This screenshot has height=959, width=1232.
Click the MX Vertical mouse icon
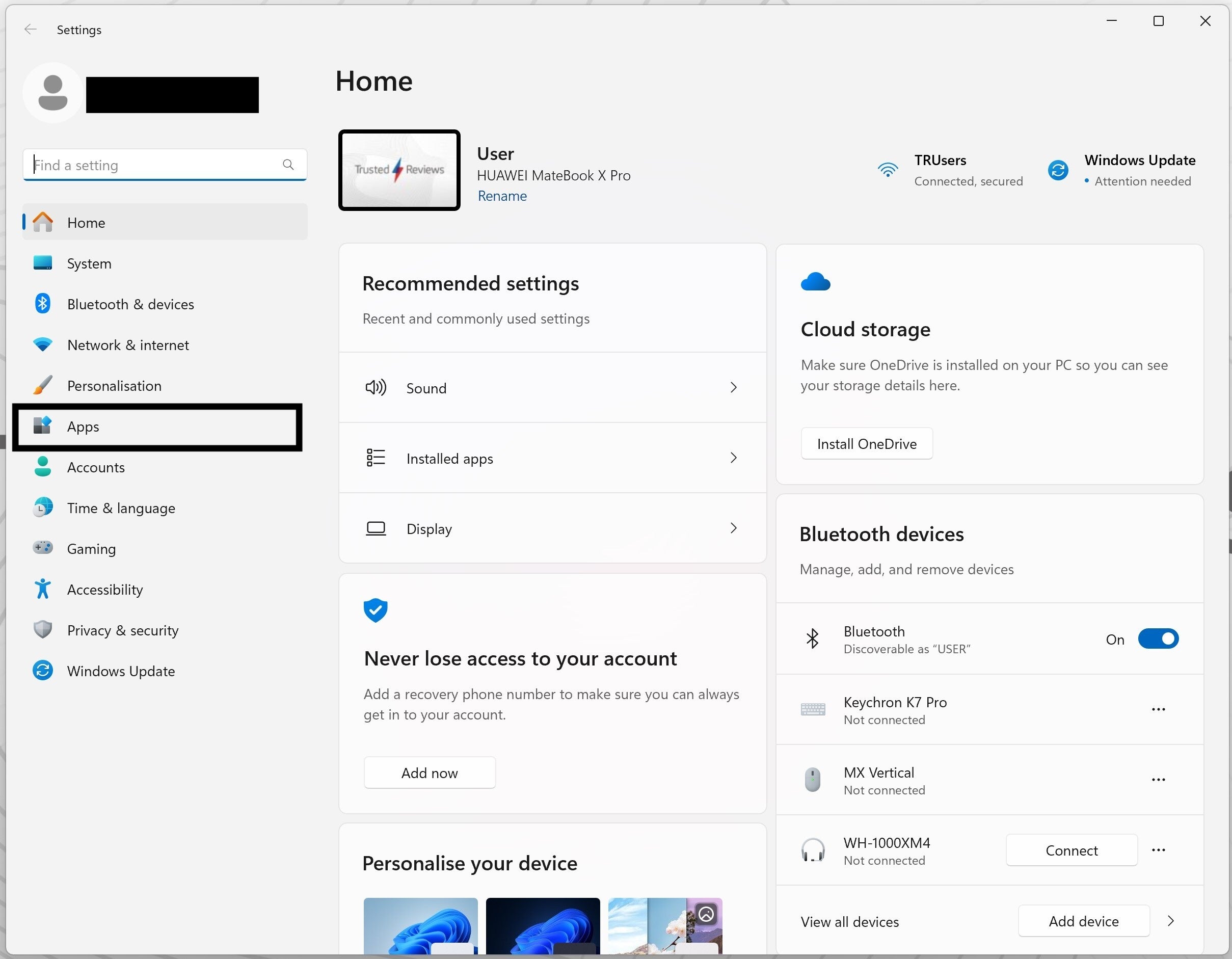point(813,780)
